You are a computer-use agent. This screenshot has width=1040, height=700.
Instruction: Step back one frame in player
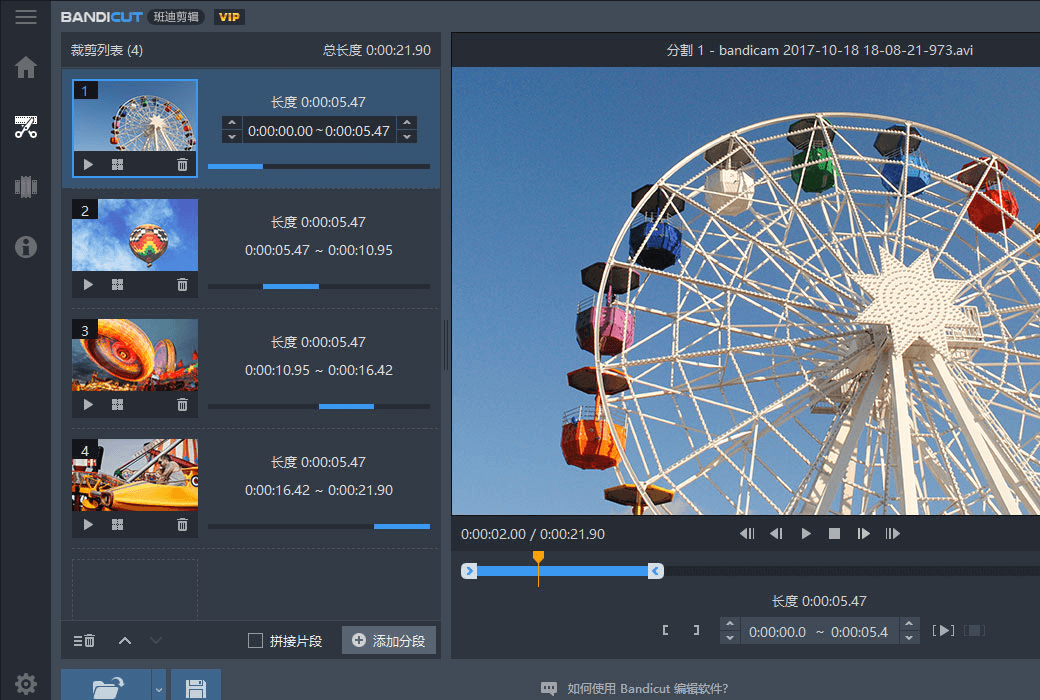click(776, 533)
